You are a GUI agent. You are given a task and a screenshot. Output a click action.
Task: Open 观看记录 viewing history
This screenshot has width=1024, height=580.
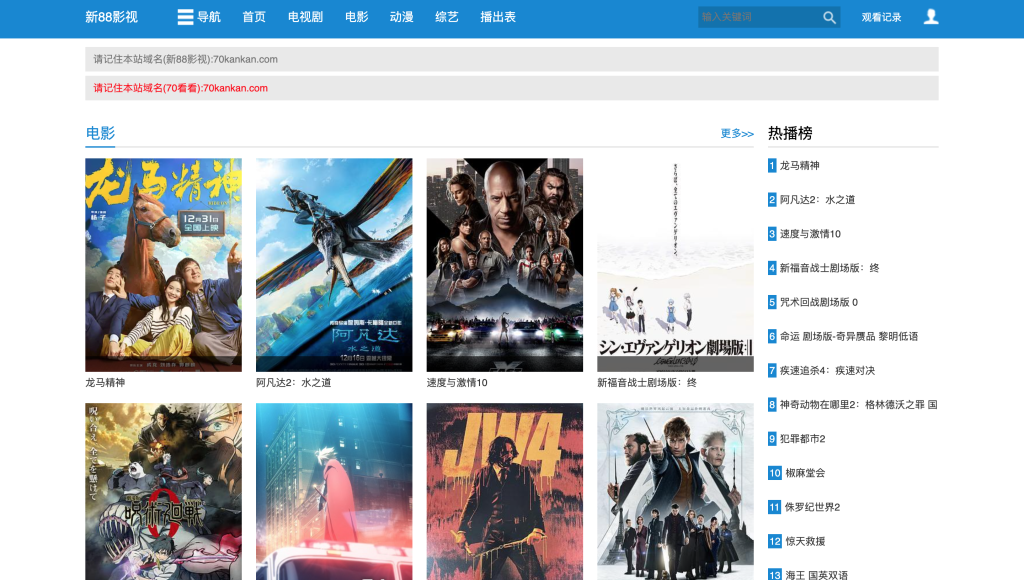point(881,17)
